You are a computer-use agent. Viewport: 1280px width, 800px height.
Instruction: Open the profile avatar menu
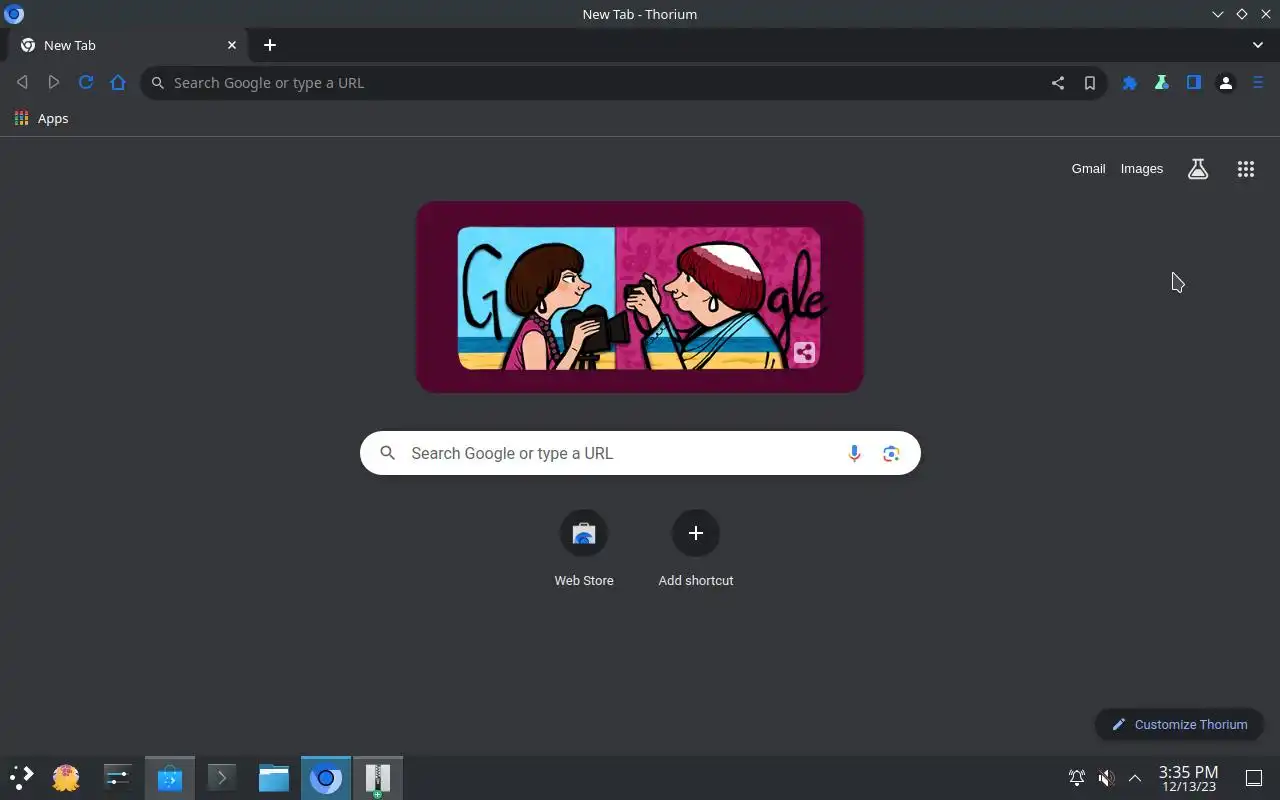point(1226,83)
